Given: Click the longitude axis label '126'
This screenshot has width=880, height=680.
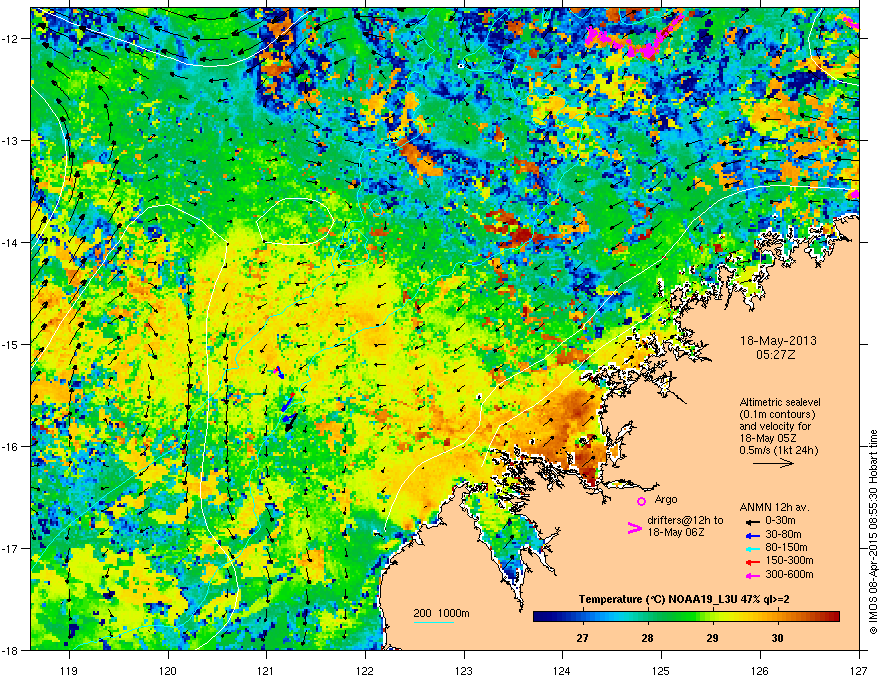Looking at the screenshot, I should click(760, 670).
